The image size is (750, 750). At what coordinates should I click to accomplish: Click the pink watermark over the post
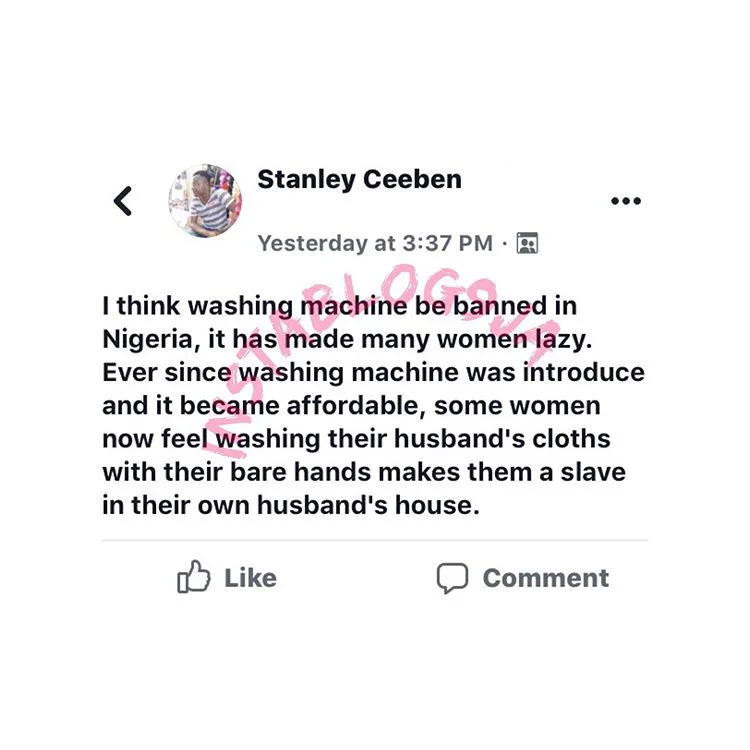380,361
